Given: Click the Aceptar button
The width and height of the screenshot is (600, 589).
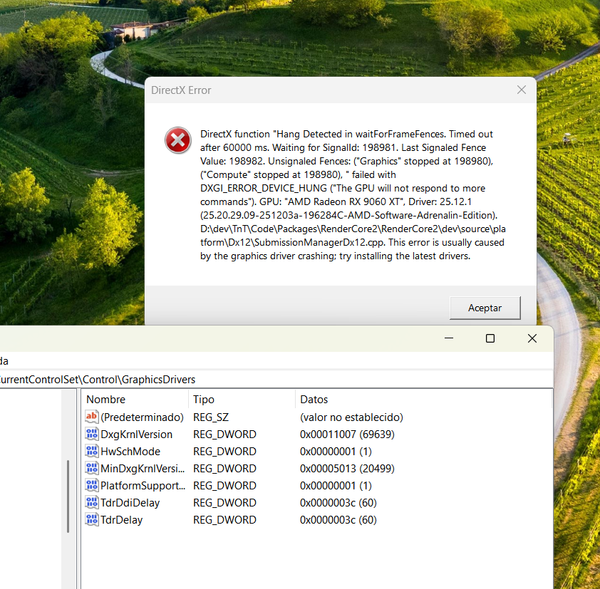Looking at the screenshot, I should (x=484, y=307).
